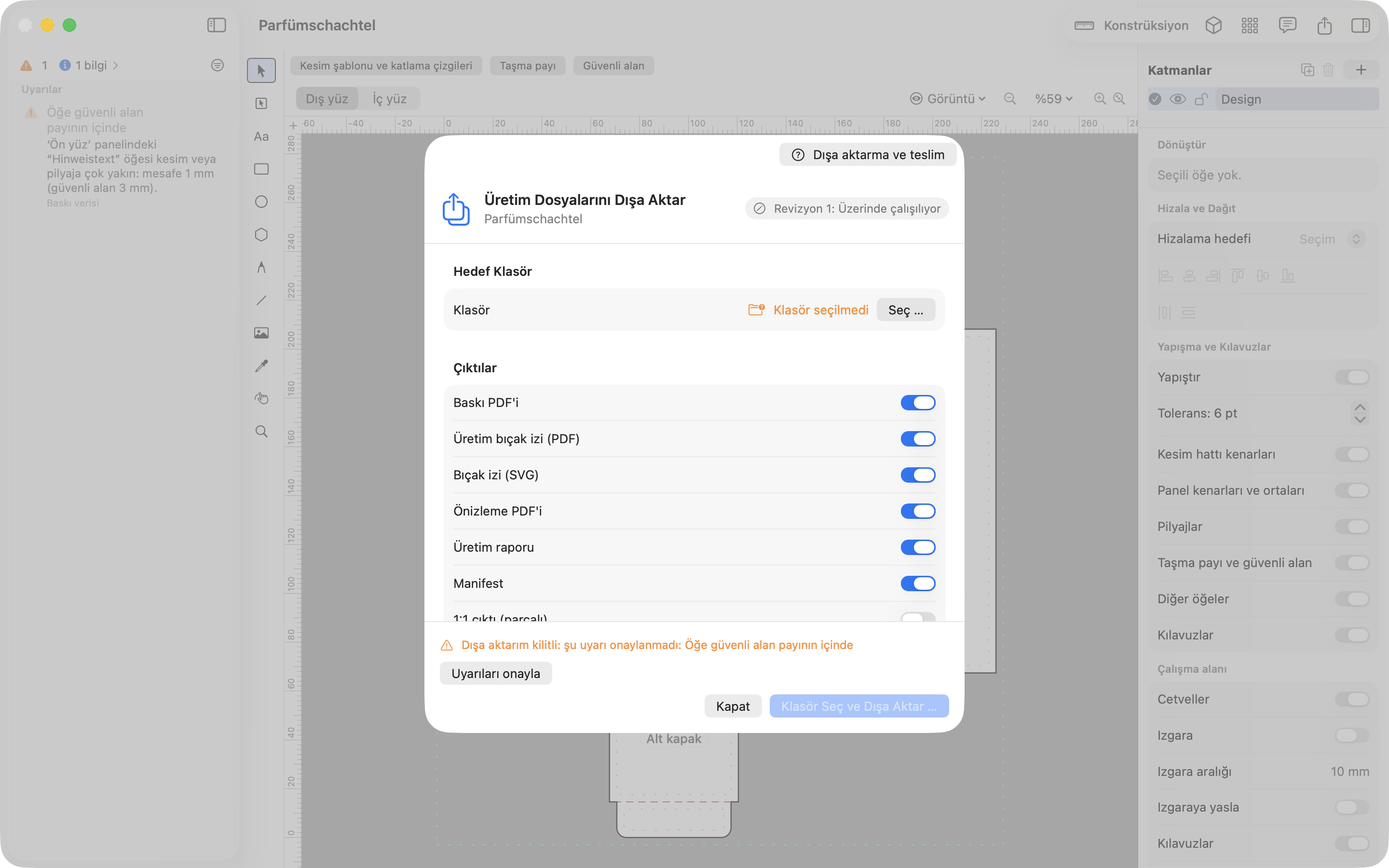Click Uyarıları onayla button
This screenshot has height=868, width=1389.
pyautogui.click(x=495, y=673)
